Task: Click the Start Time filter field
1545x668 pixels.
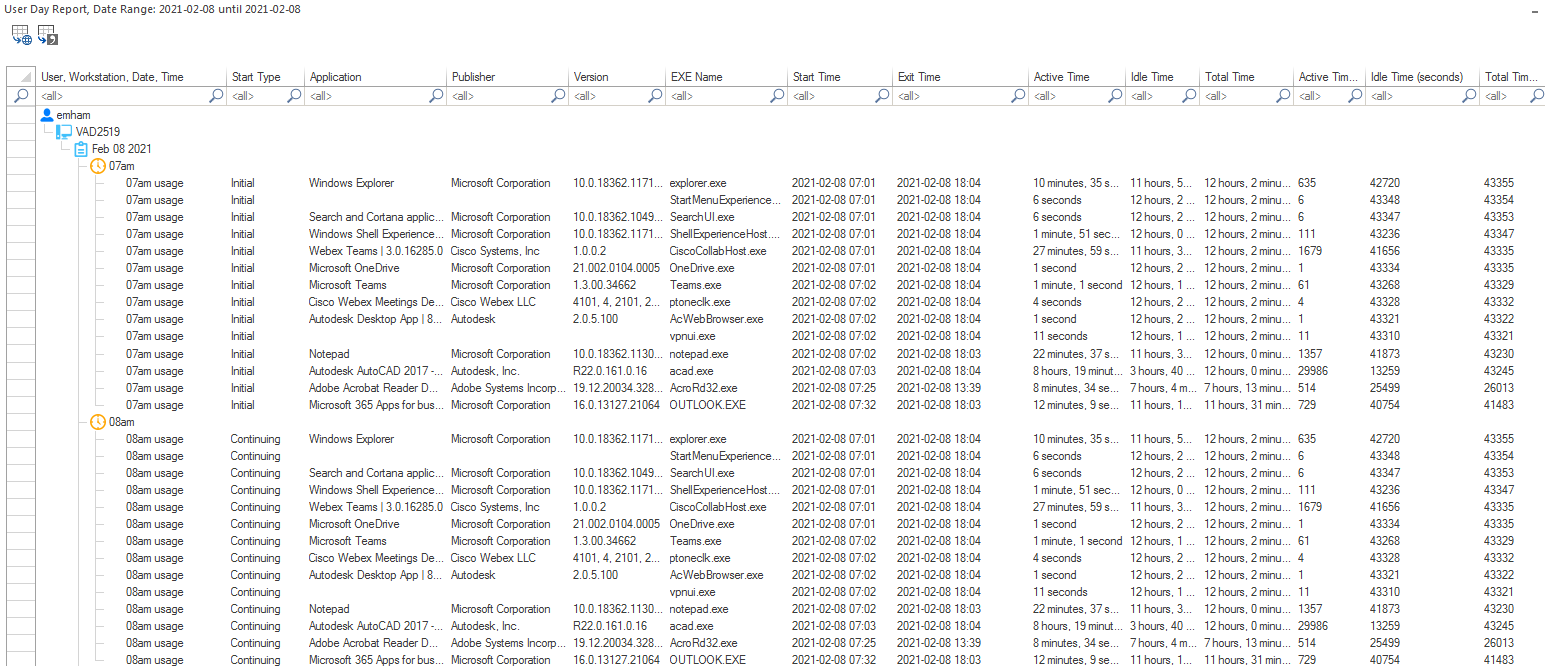Action: click(832, 96)
